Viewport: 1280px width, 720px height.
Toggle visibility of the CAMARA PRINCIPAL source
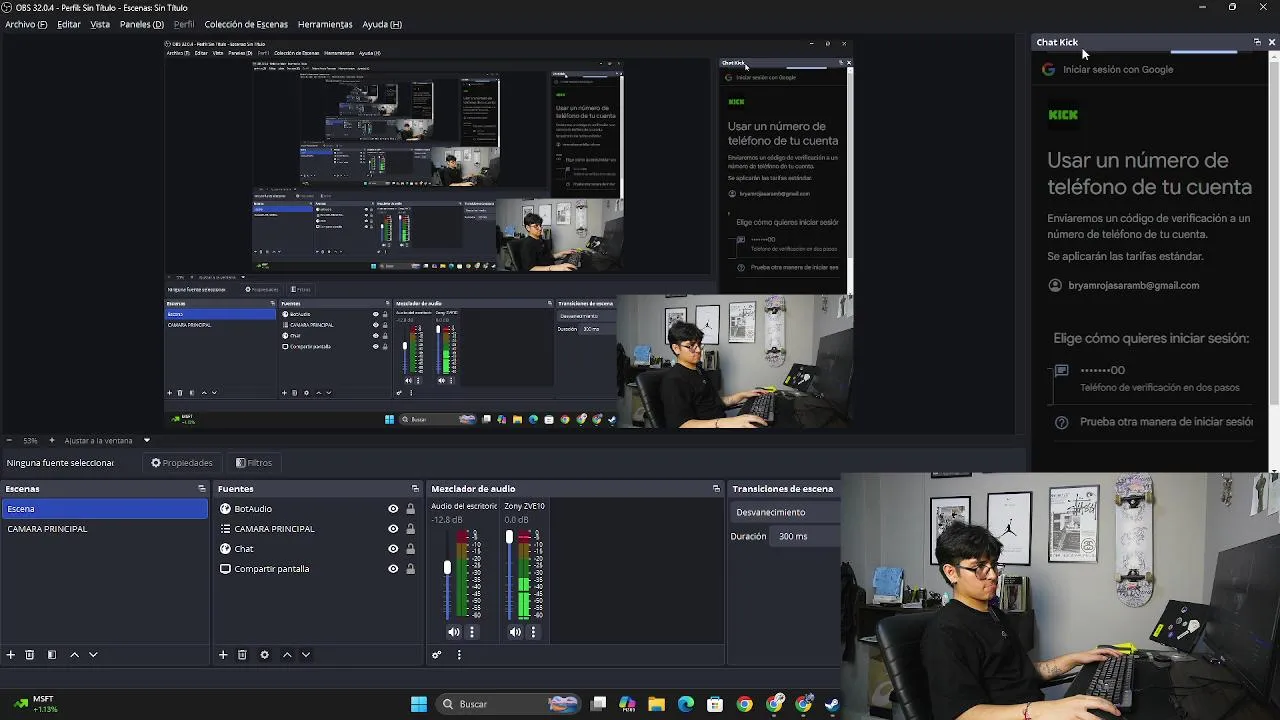(x=393, y=529)
